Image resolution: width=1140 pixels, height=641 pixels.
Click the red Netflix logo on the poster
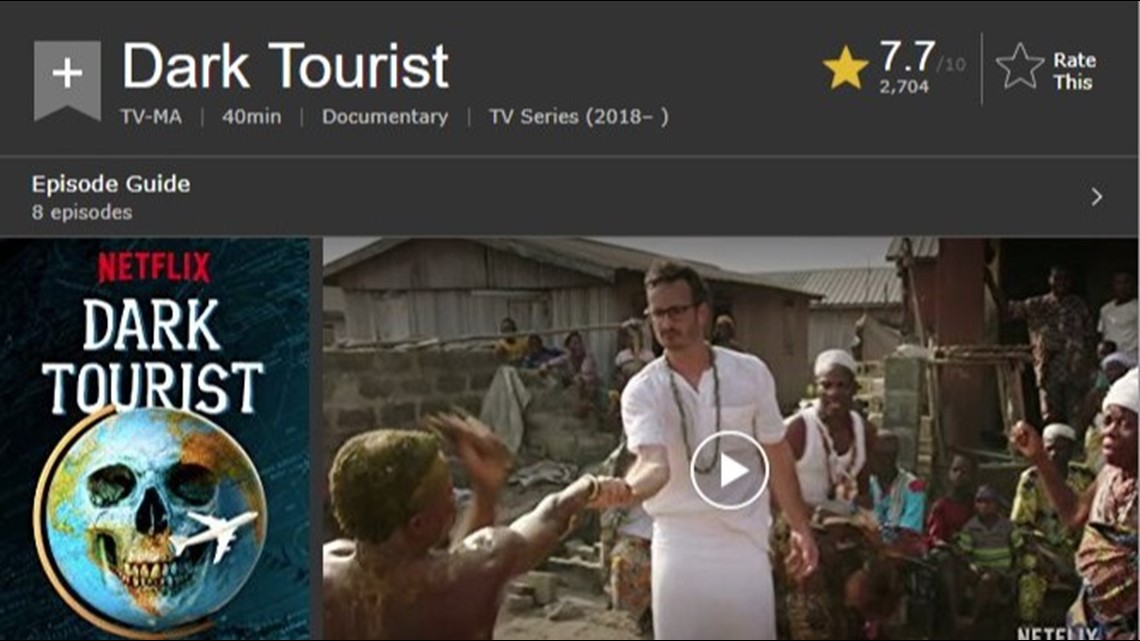tap(154, 267)
